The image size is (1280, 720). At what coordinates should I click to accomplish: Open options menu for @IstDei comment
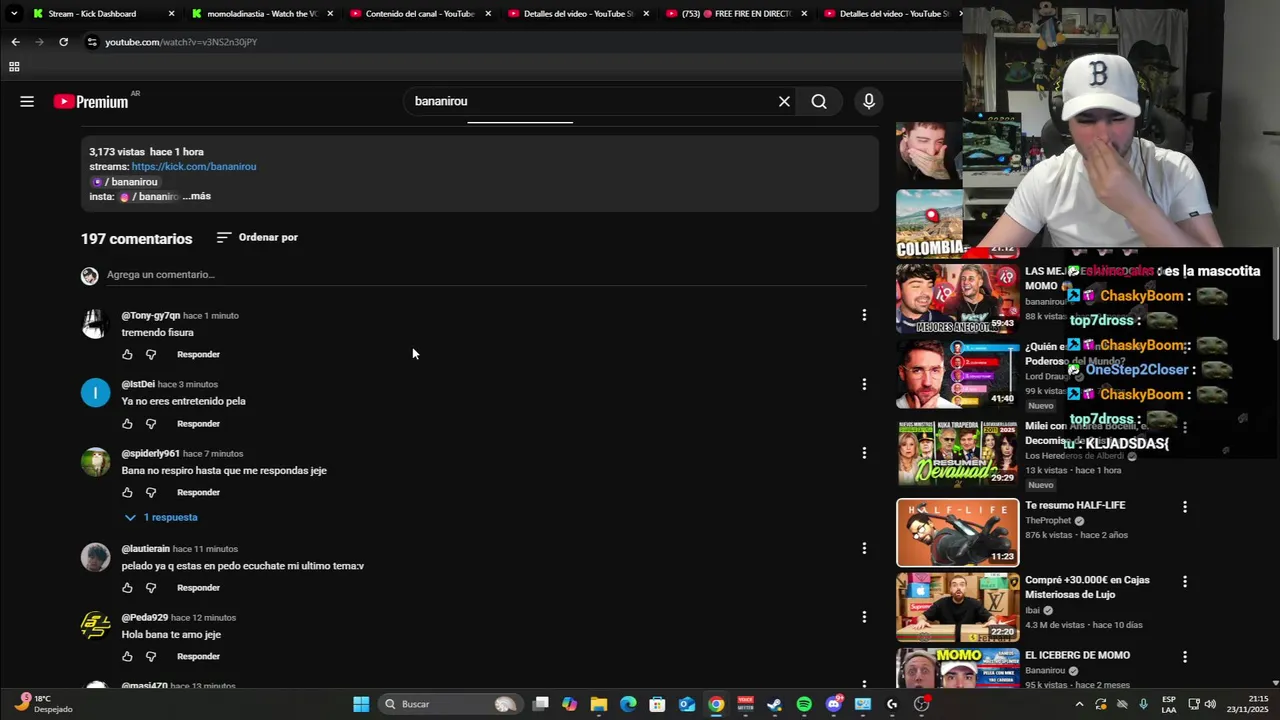[864, 384]
